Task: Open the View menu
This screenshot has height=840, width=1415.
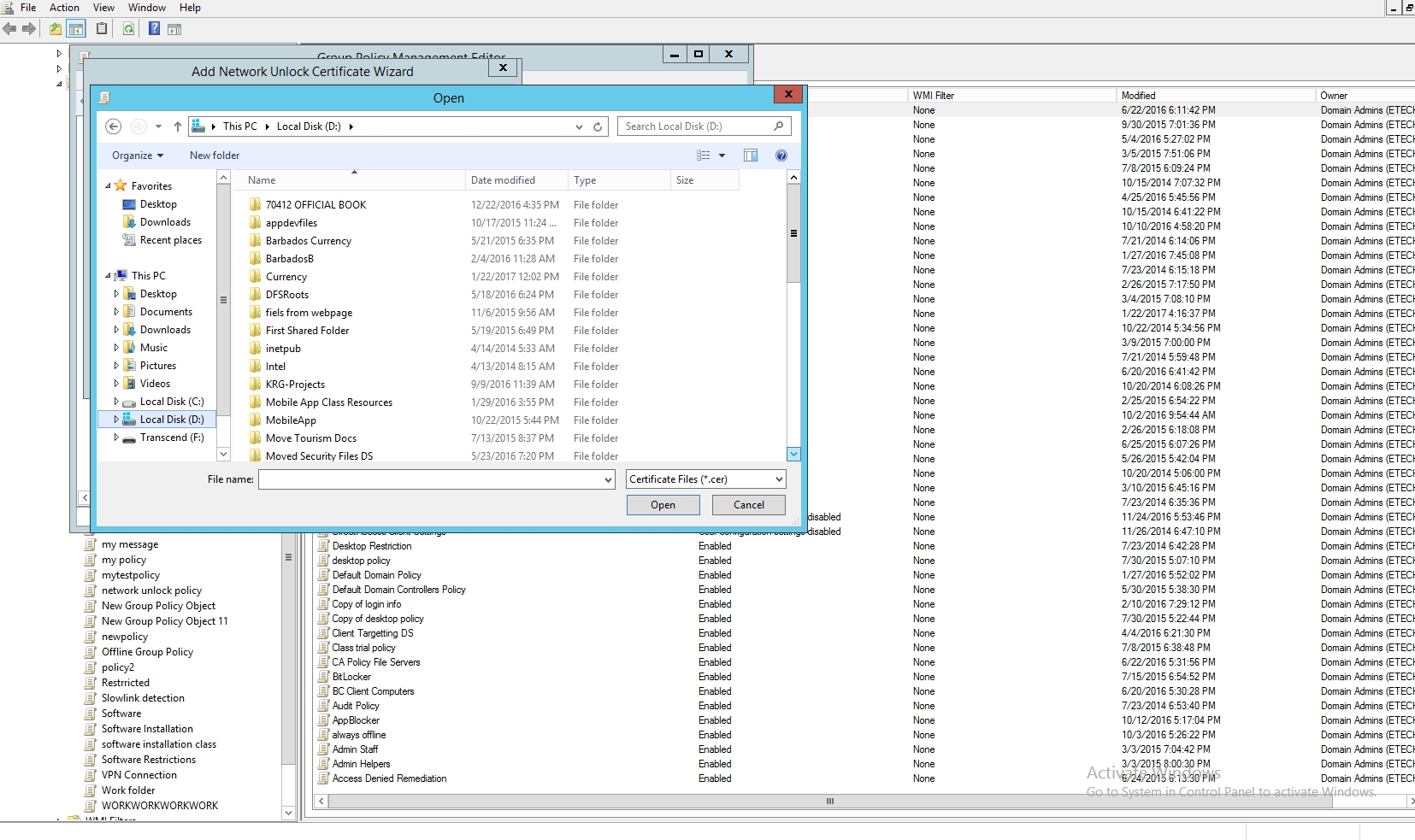Action: [x=103, y=8]
